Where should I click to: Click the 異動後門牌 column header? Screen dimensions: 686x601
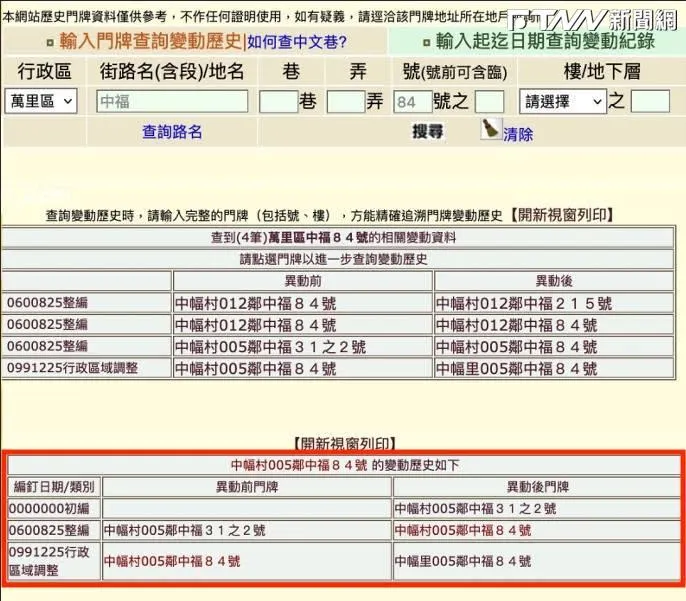538,487
